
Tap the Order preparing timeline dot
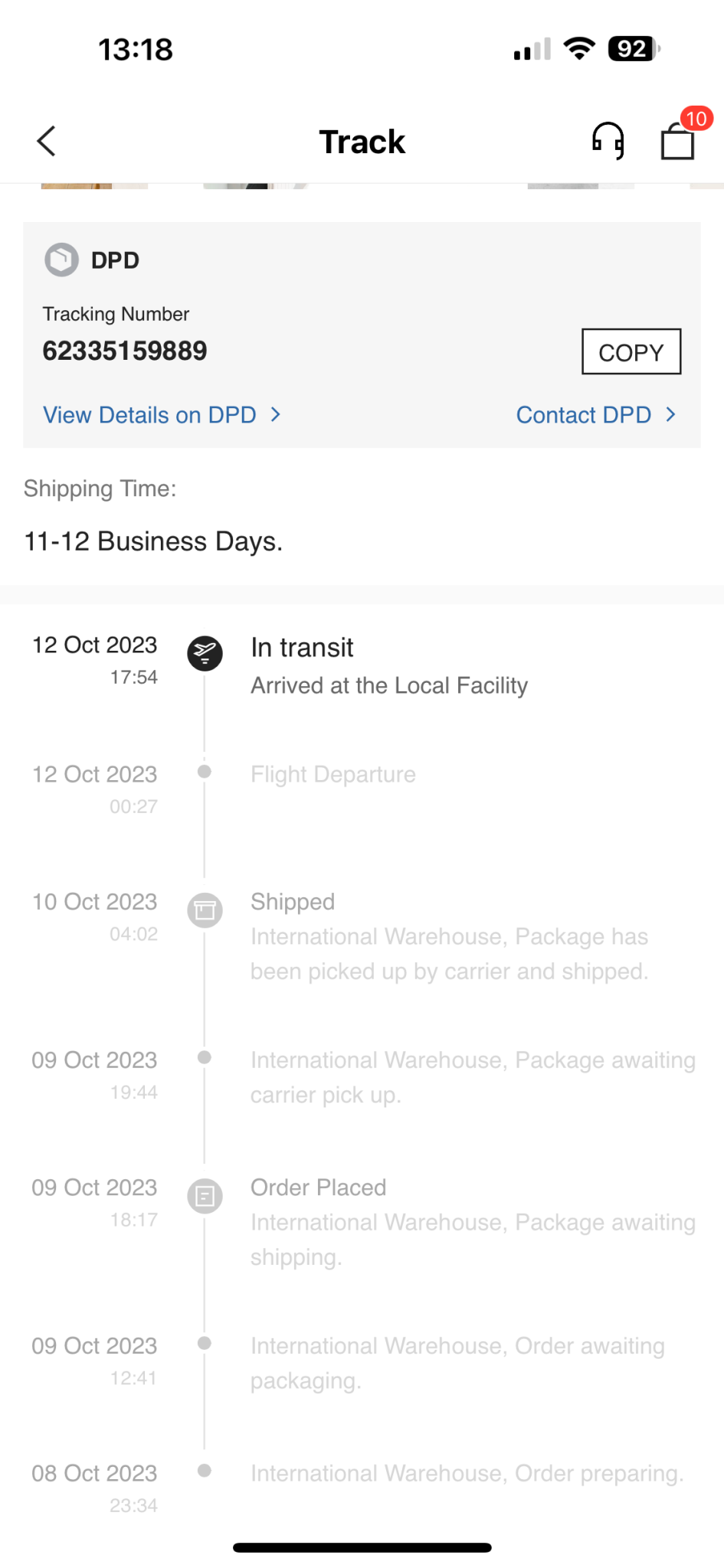click(205, 1471)
